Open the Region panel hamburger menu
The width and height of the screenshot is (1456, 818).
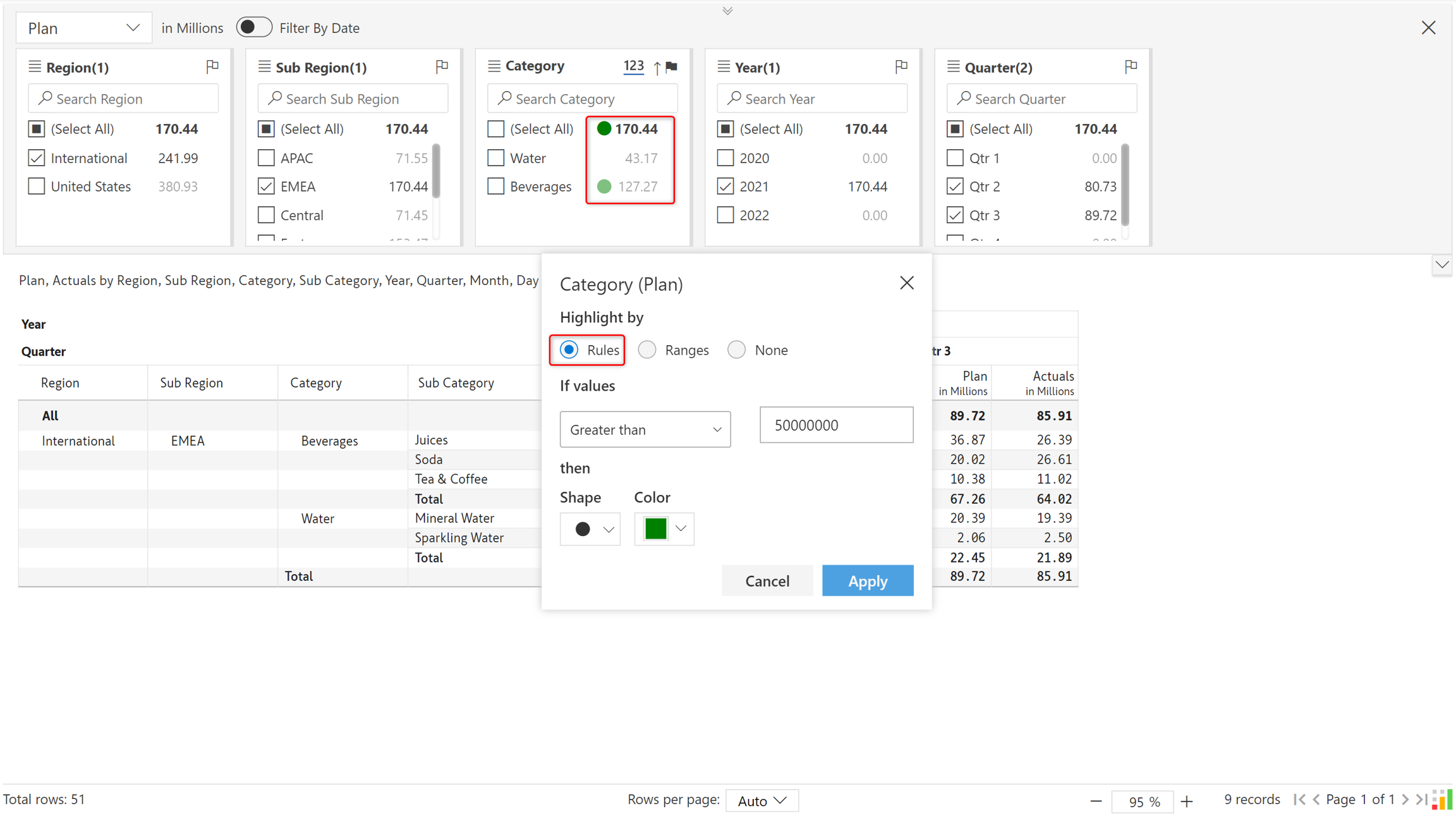(35, 66)
